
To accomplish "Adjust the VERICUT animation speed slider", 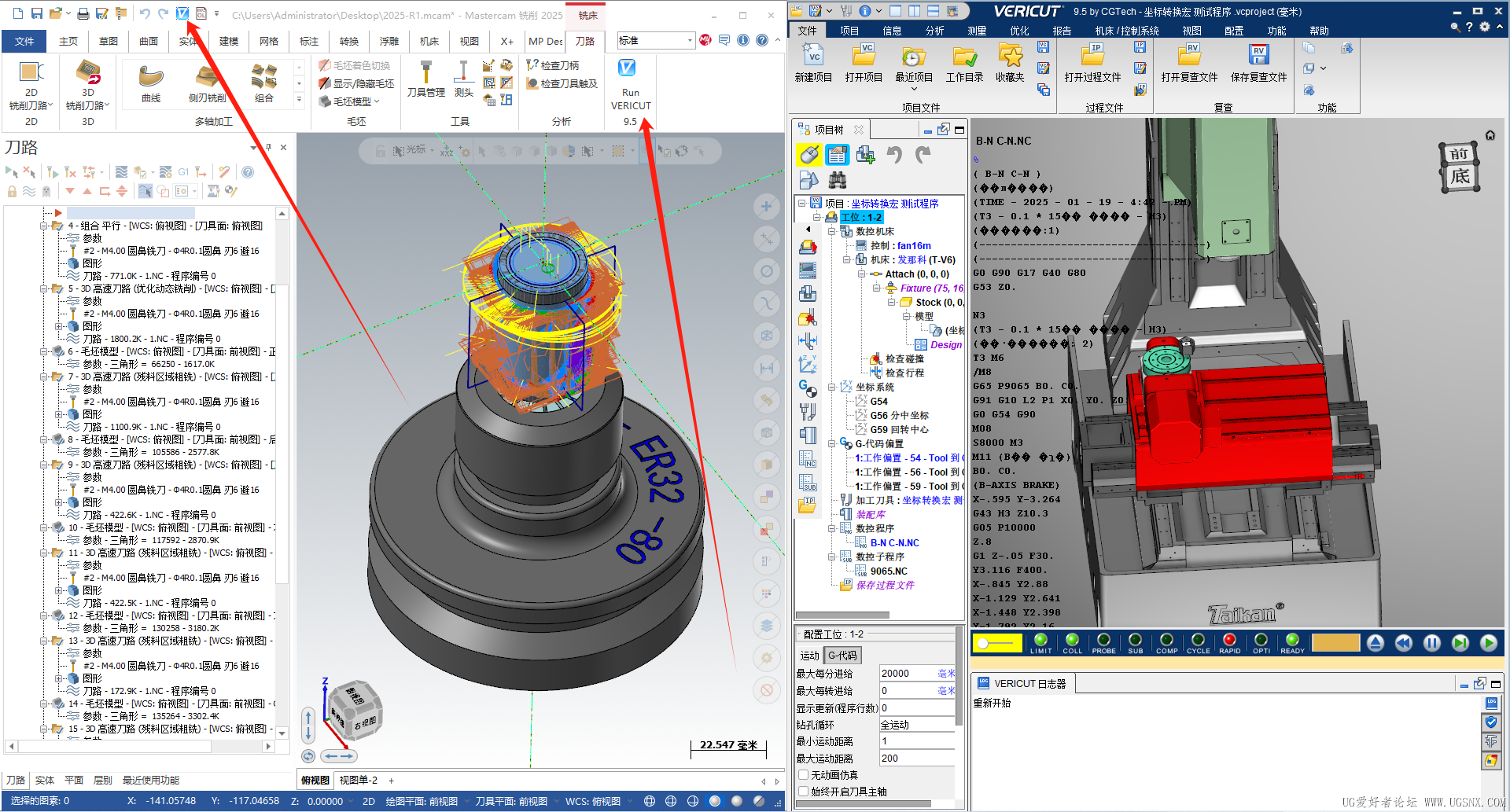I will (x=997, y=643).
